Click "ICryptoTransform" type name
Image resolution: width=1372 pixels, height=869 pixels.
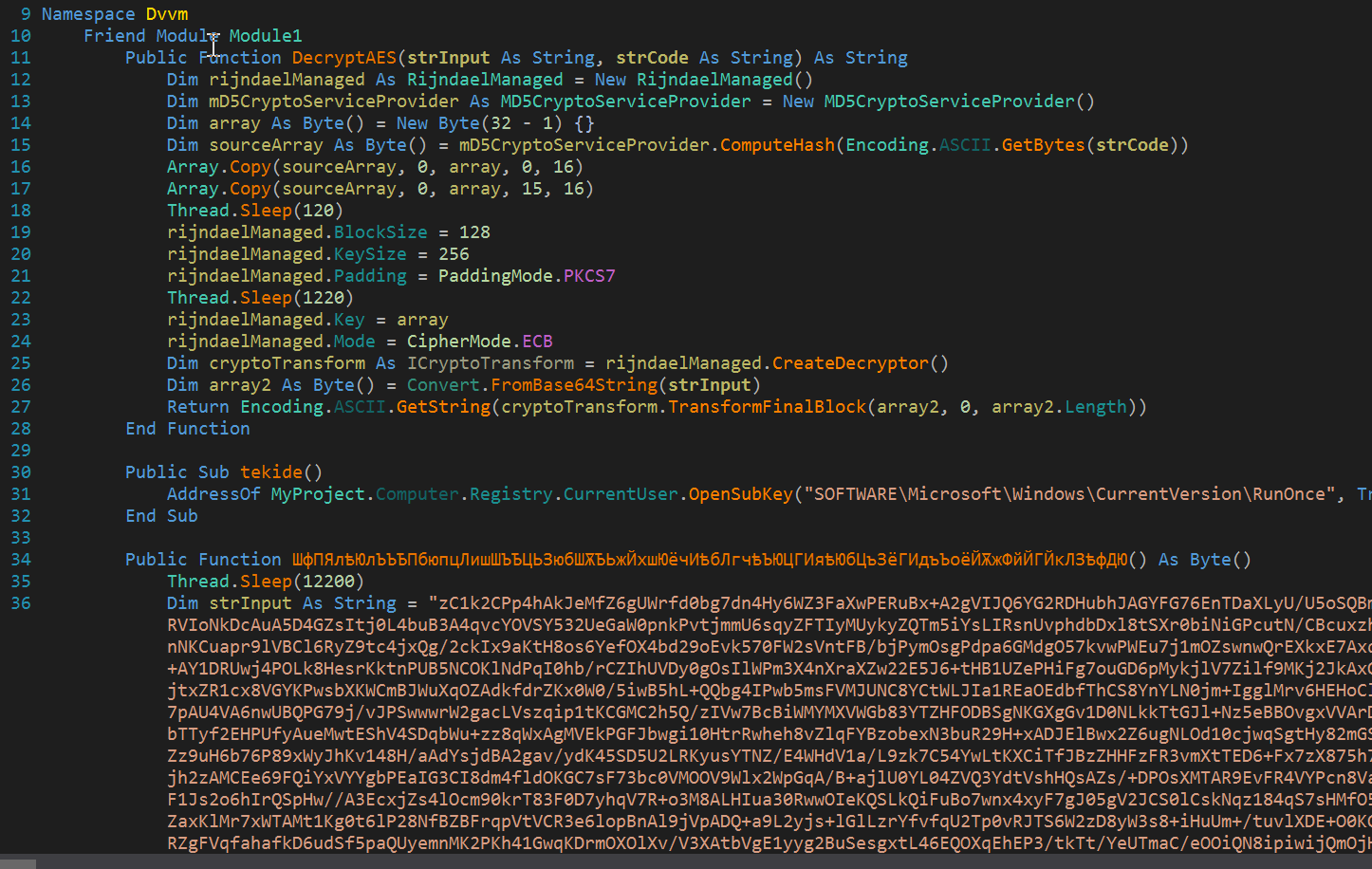(491, 363)
